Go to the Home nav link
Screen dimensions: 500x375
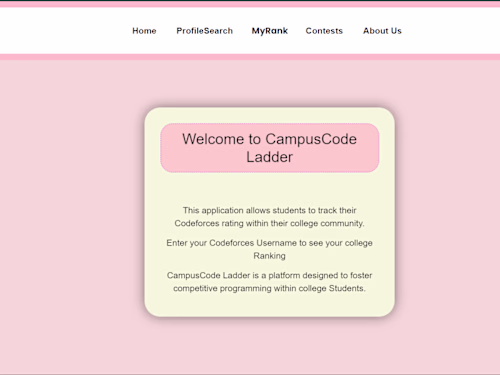(x=144, y=31)
